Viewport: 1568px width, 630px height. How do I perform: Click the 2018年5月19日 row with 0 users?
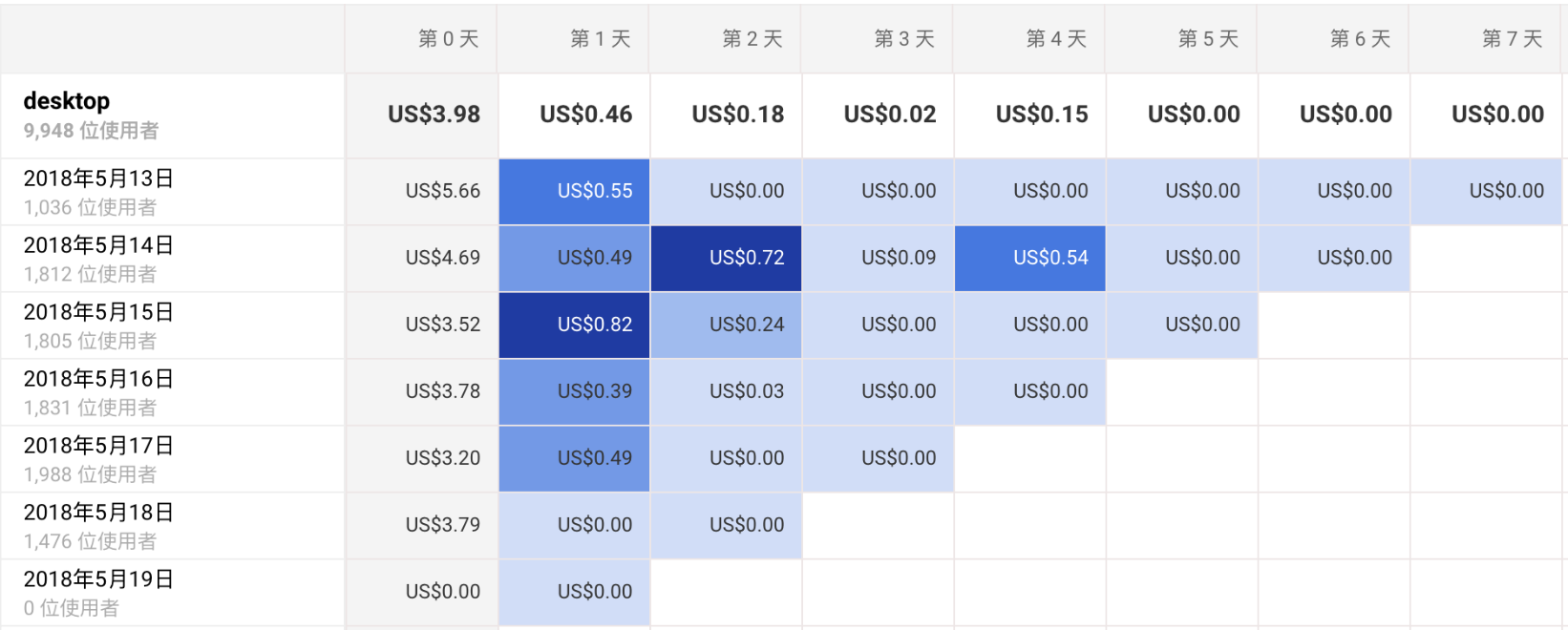coord(98,579)
